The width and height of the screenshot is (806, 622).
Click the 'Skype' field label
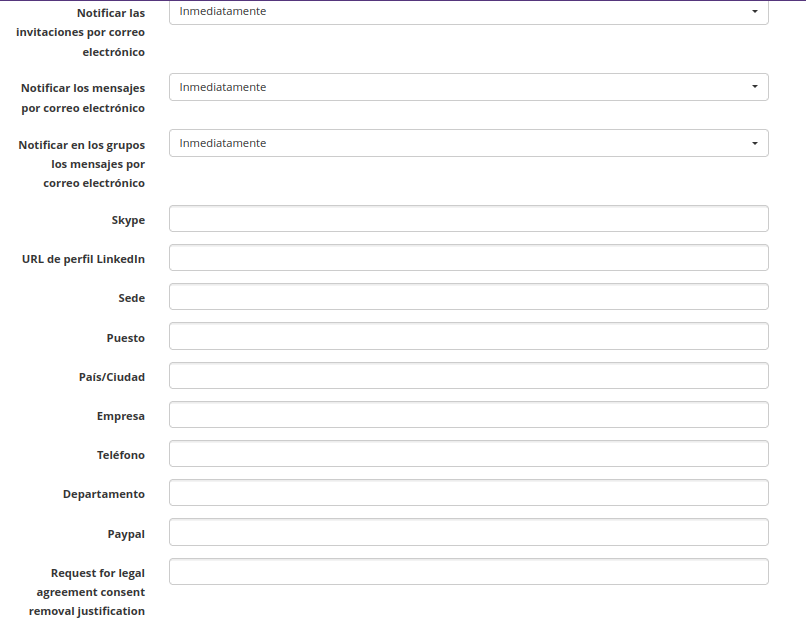click(x=128, y=220)
